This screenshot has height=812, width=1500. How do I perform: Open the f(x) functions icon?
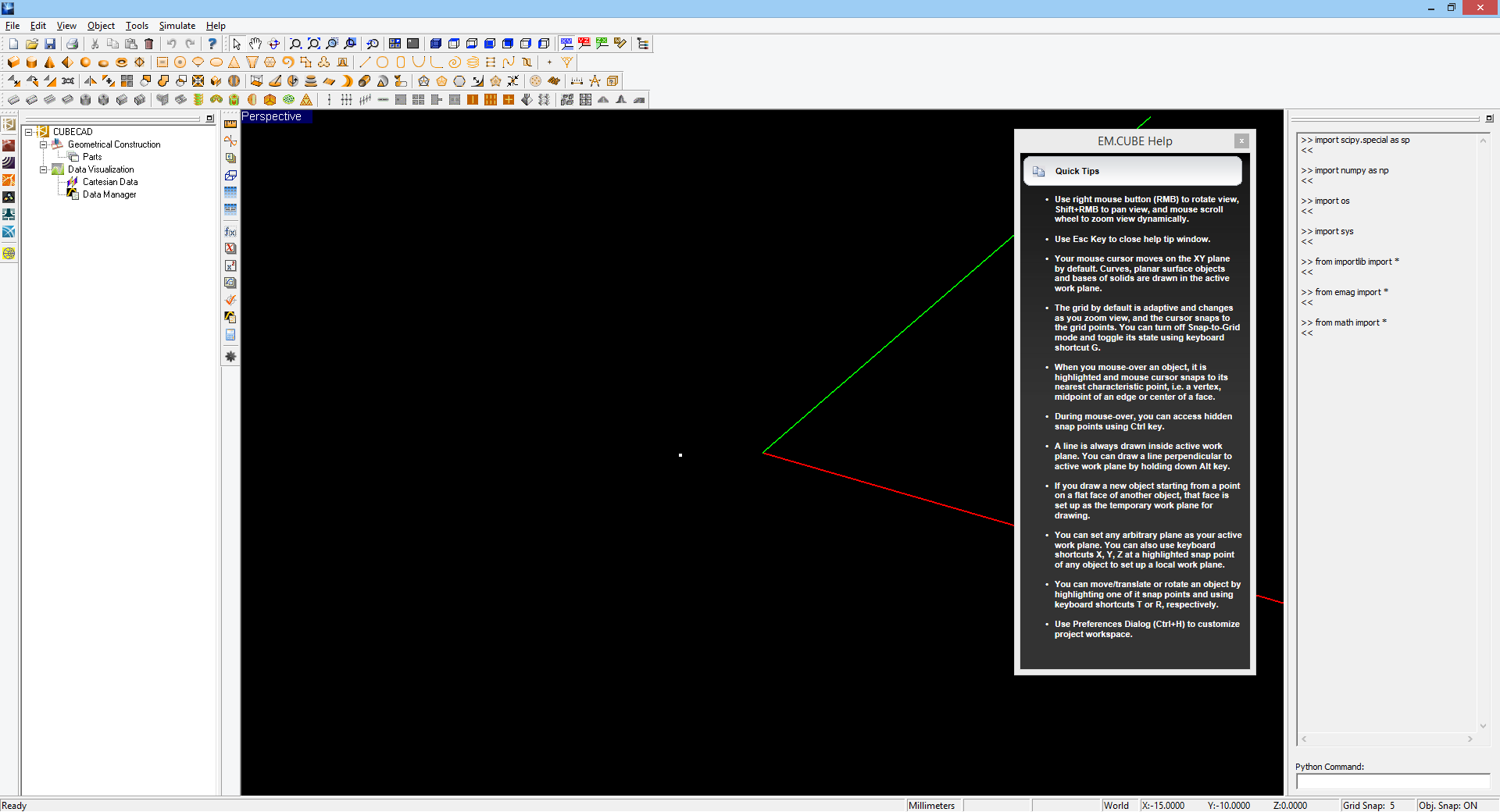coord(230,232)
